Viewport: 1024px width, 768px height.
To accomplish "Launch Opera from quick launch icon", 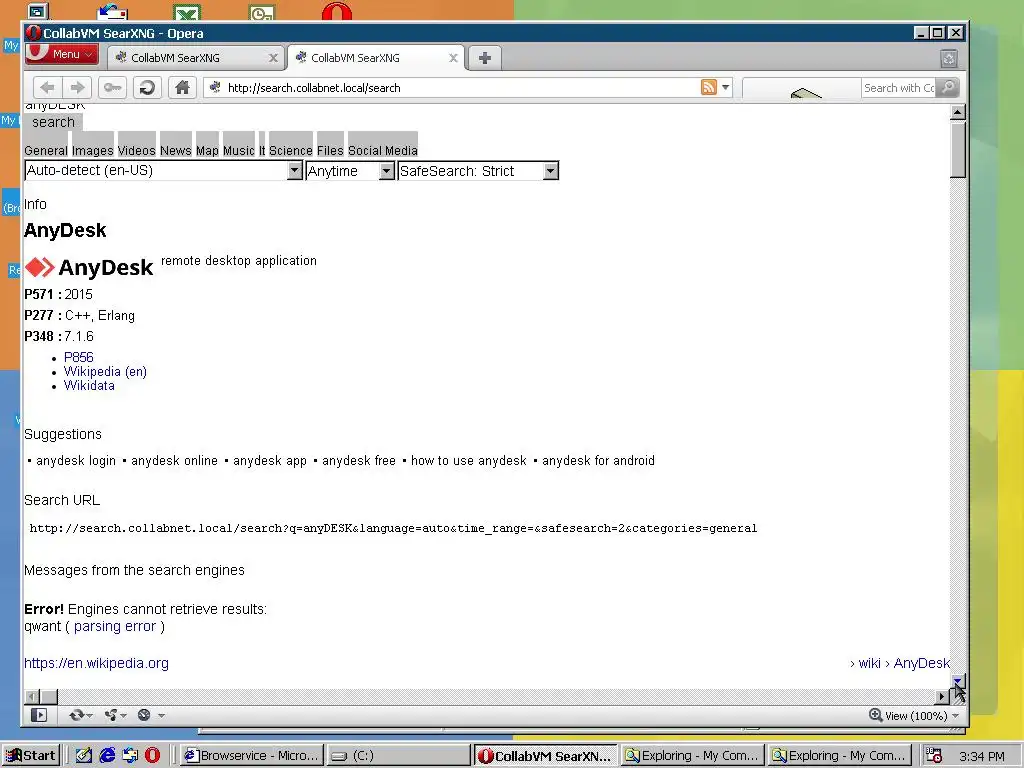I will 152,756.
